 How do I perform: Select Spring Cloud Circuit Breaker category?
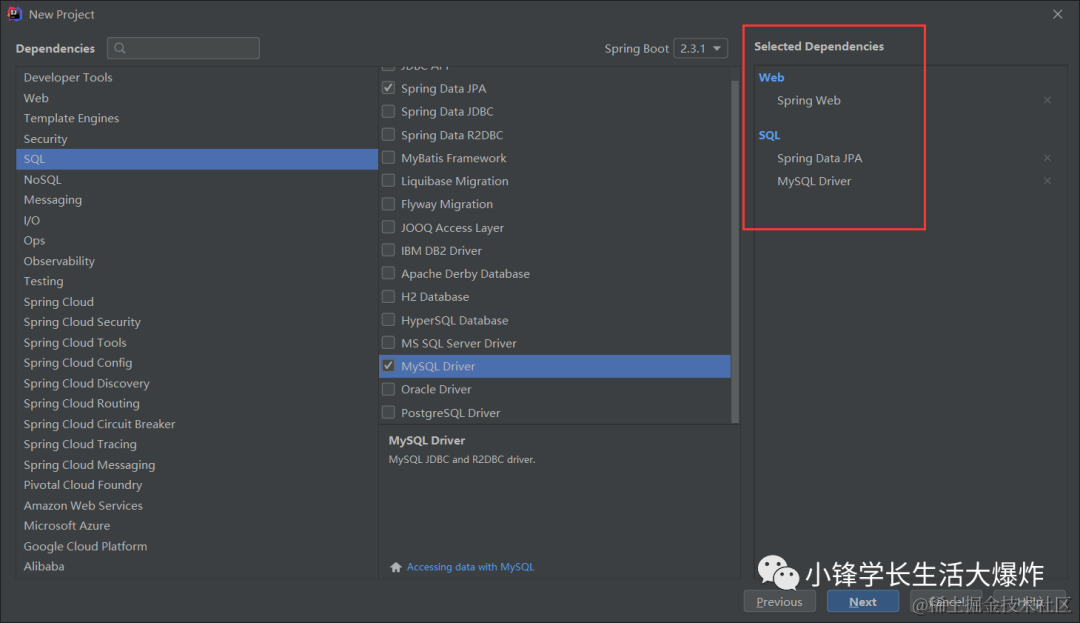pos(197,424)
